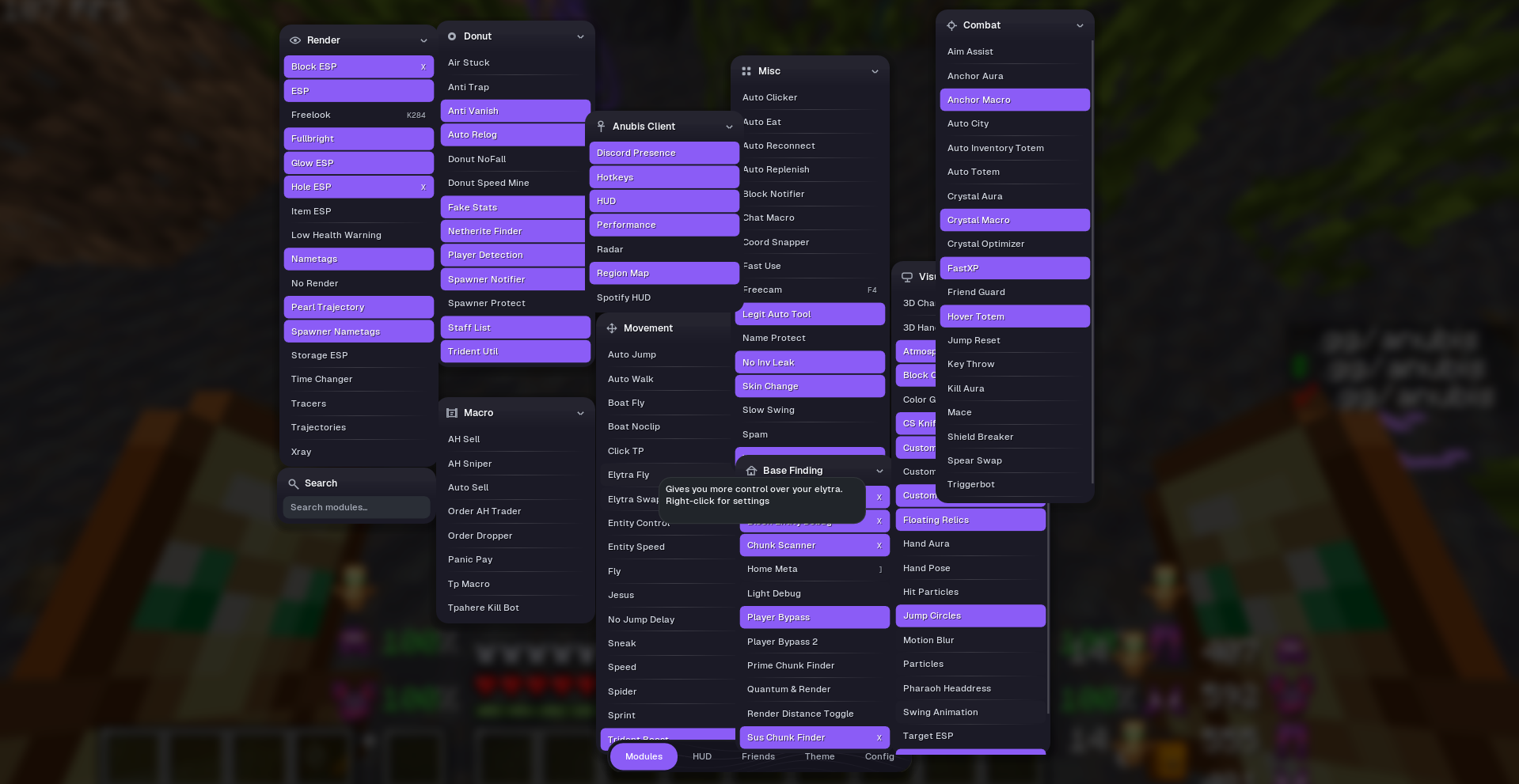1519x784 pixels.
Task: Collapse the Macro panel chevron
Action: click(580, 413)
